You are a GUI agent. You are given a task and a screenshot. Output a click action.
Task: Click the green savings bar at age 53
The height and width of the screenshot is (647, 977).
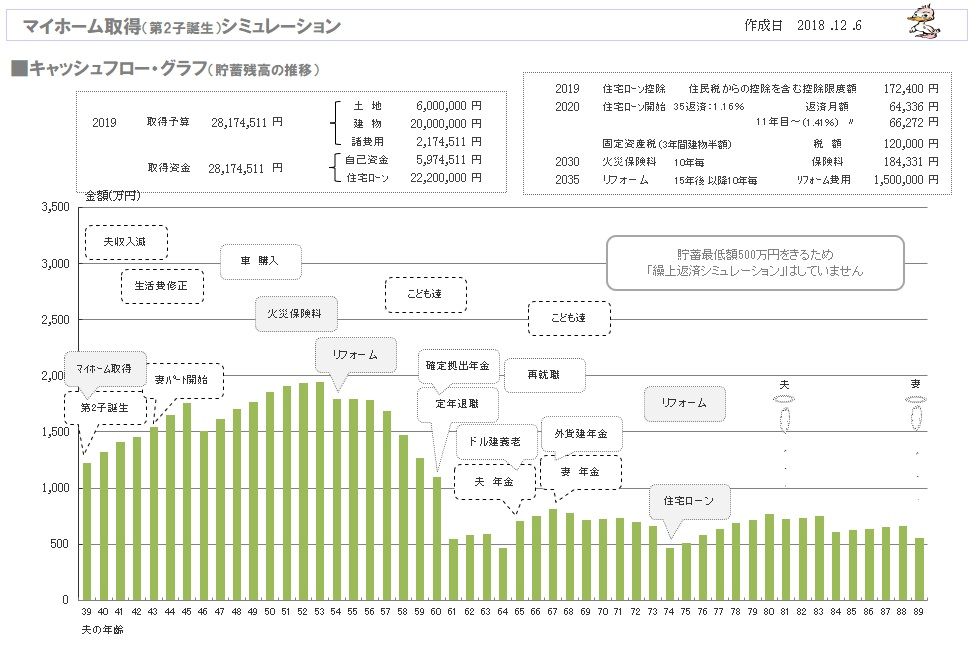[x=320, y=490]
